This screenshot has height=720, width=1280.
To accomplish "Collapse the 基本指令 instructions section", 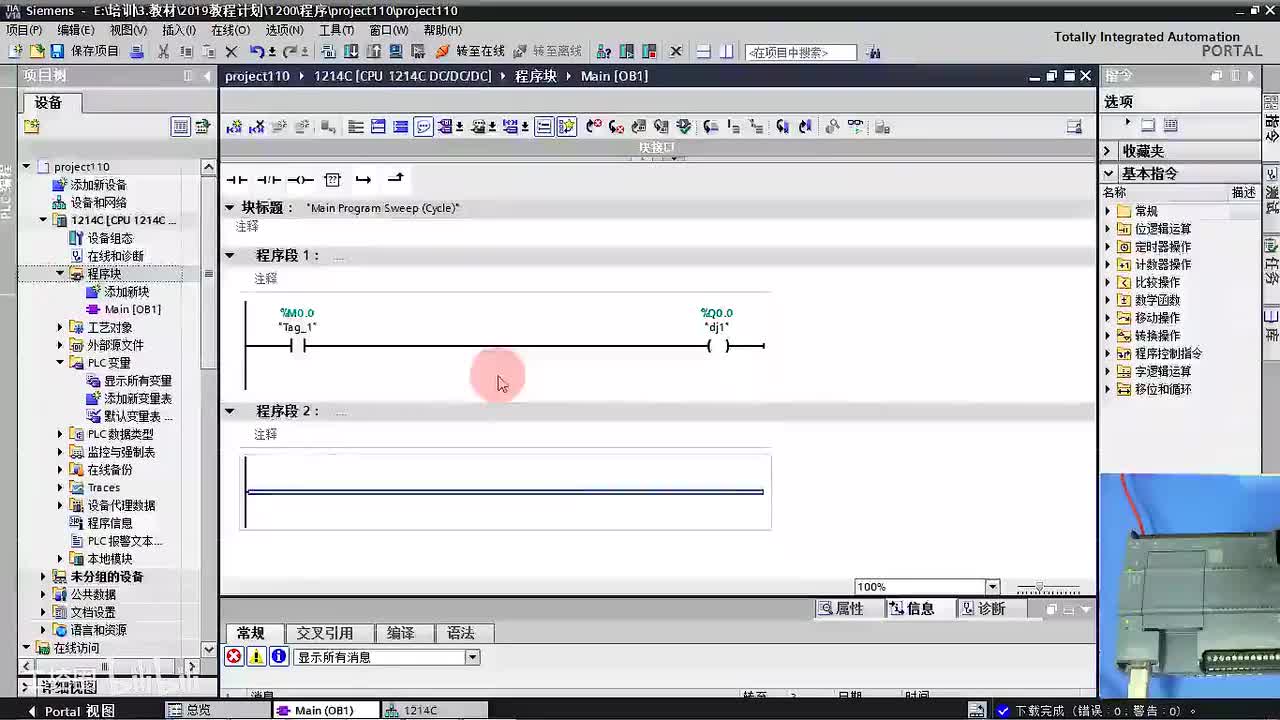I will click(1107, 174).
